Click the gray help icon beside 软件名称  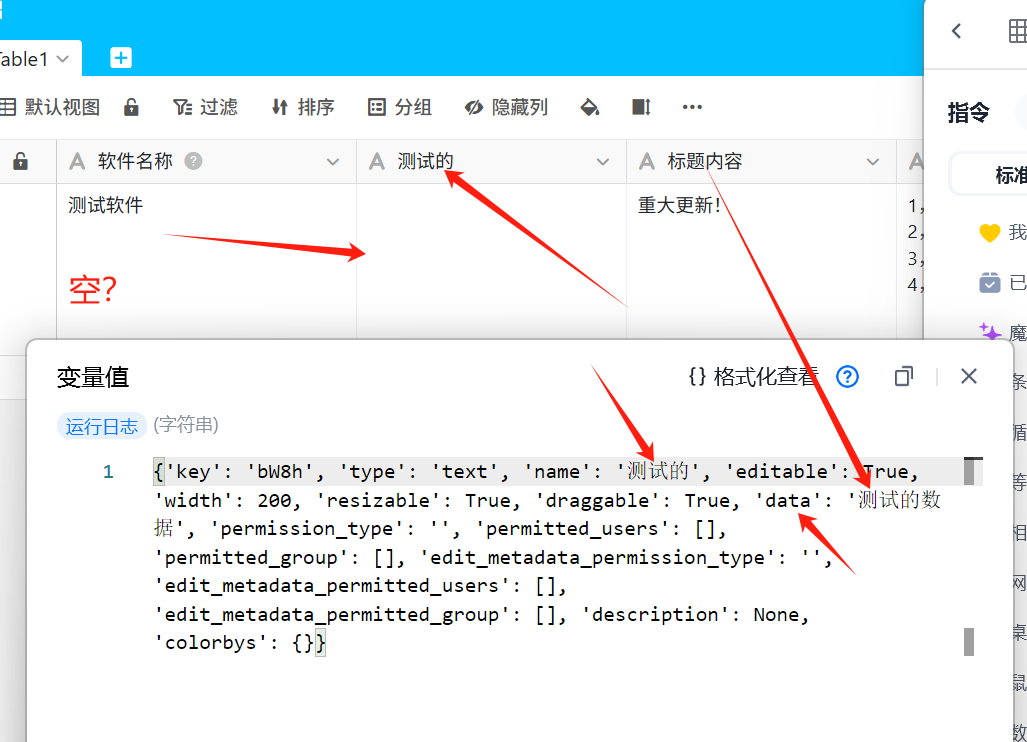[194, 161]
